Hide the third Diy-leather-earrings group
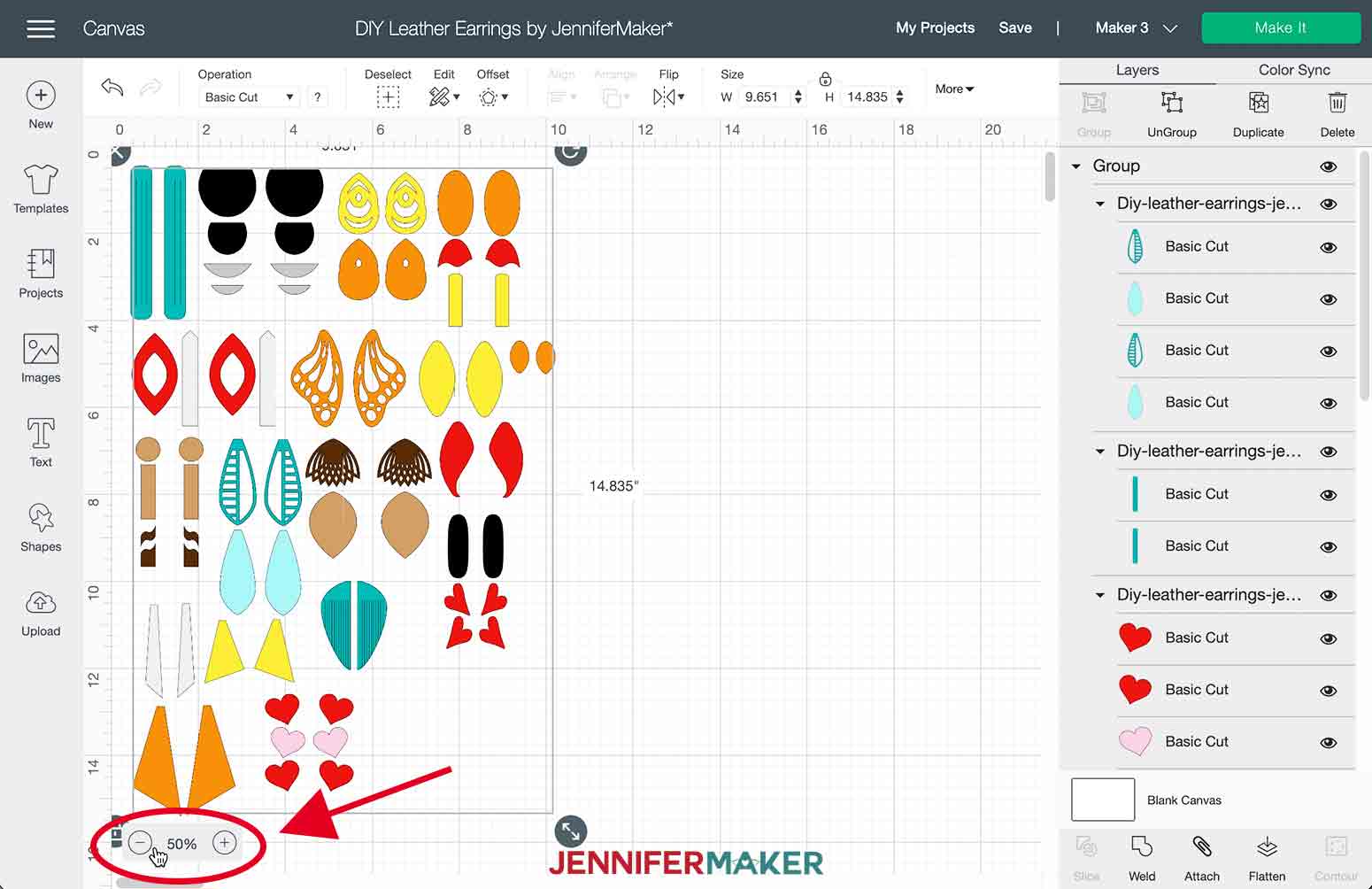This screenshot has width=1372, height=889. (x=1329, y=596)
